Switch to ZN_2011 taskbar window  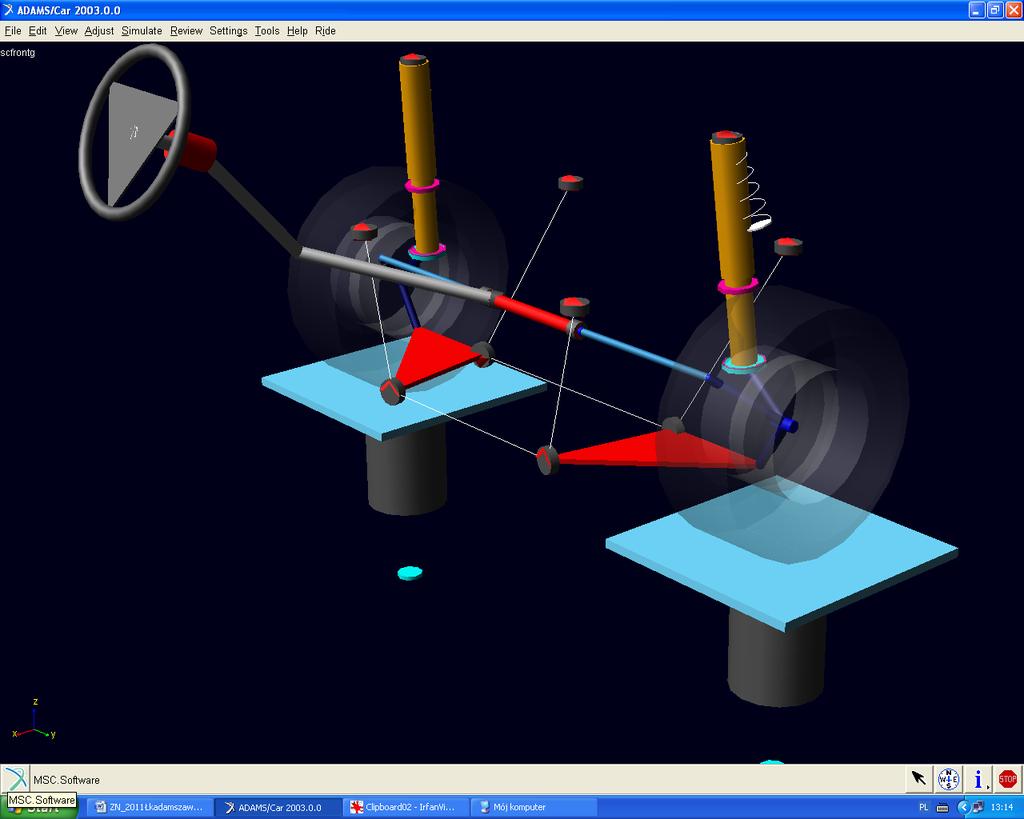coord(150,807)
